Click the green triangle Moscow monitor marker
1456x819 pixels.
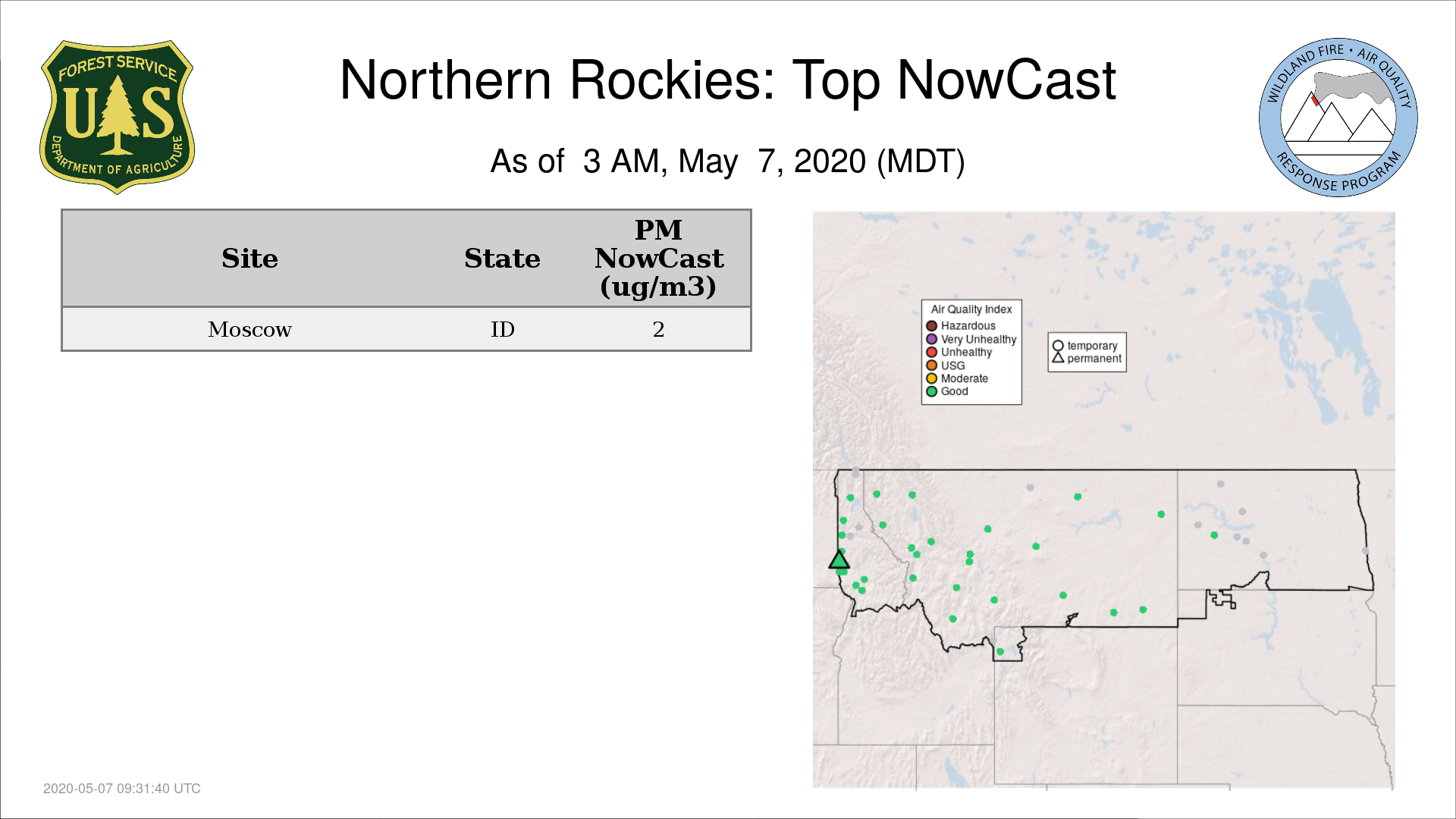click(x=839, y=560)
